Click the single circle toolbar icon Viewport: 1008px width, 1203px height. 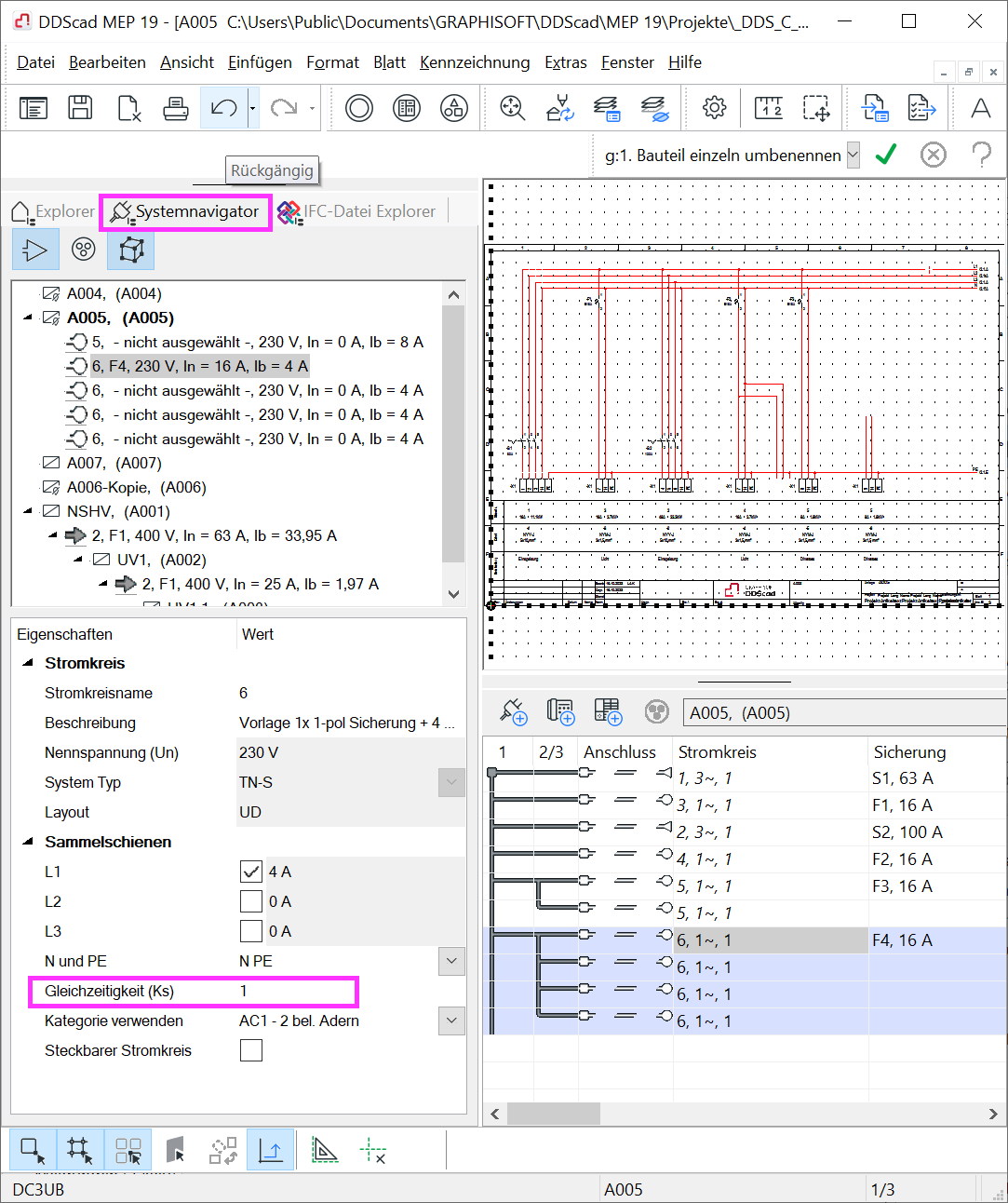358,108
